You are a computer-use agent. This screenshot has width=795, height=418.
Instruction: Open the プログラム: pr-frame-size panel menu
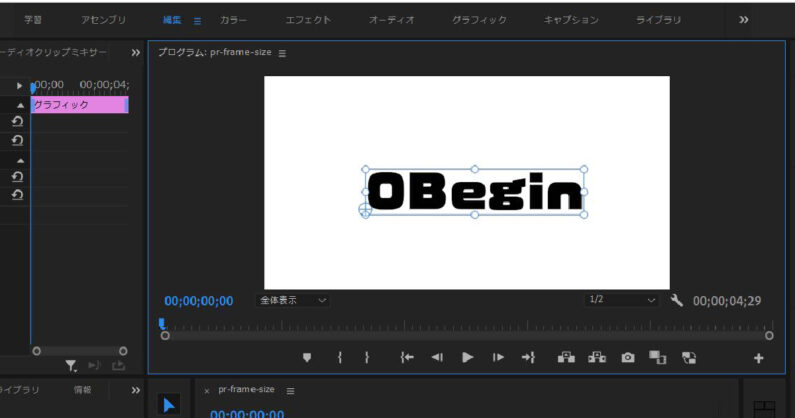[282, 53]
